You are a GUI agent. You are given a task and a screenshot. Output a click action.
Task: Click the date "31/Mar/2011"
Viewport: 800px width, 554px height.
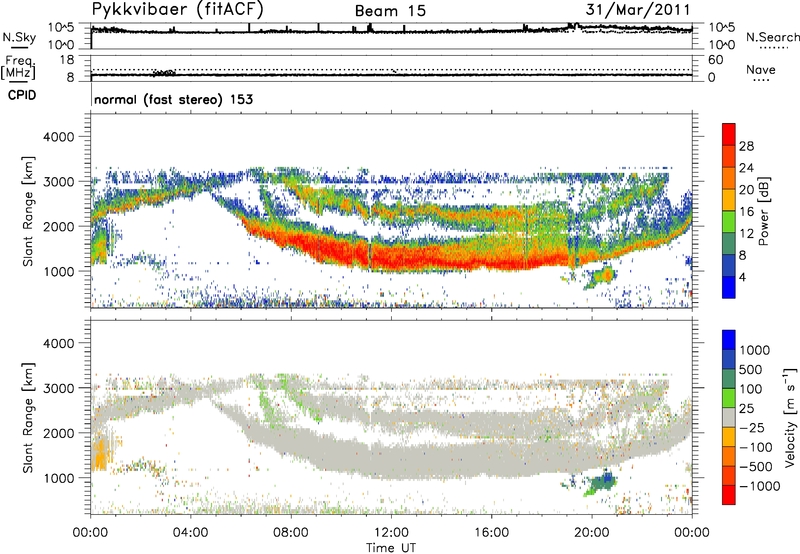(x=638, y=10)
